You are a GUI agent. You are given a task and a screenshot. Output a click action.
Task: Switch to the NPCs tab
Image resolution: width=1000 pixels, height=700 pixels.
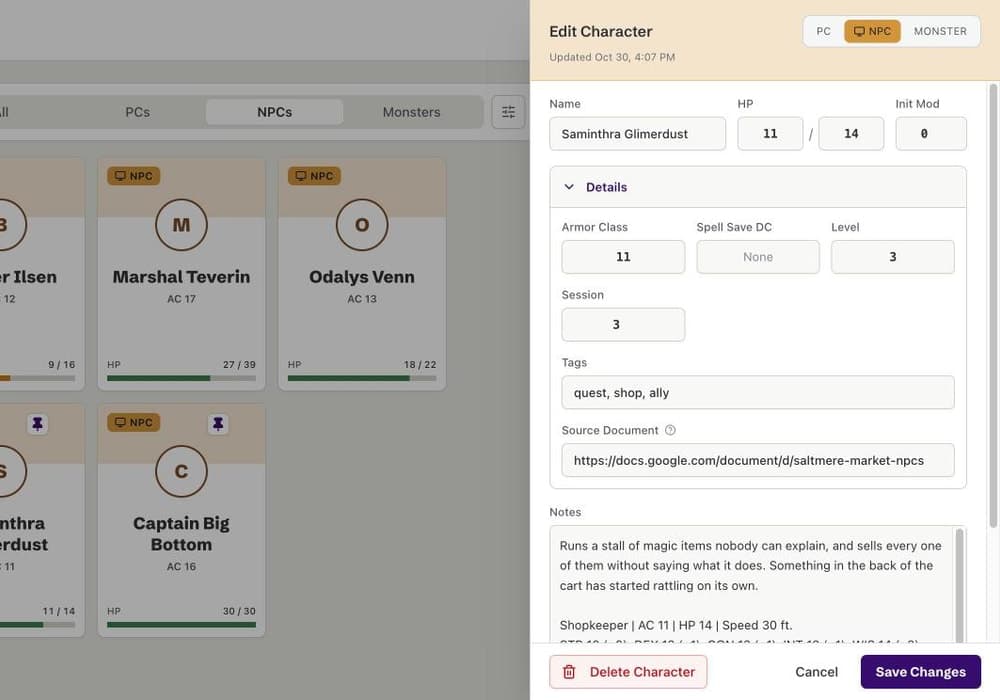tap(275, 112)
